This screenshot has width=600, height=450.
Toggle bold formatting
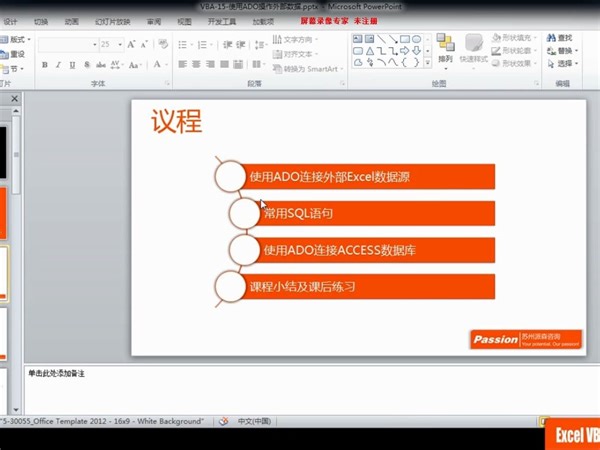45,65
